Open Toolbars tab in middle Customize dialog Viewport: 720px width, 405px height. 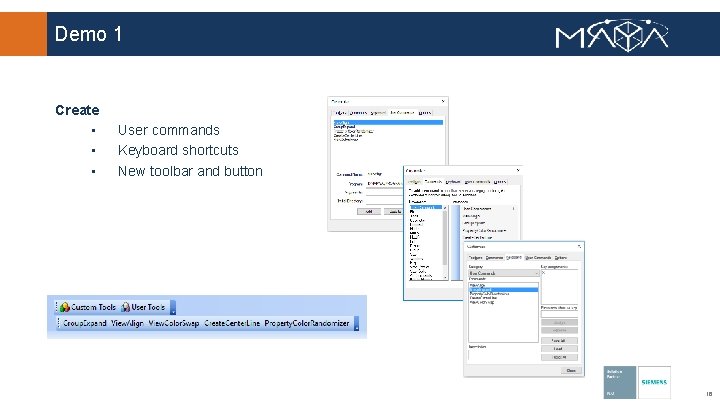415,182
